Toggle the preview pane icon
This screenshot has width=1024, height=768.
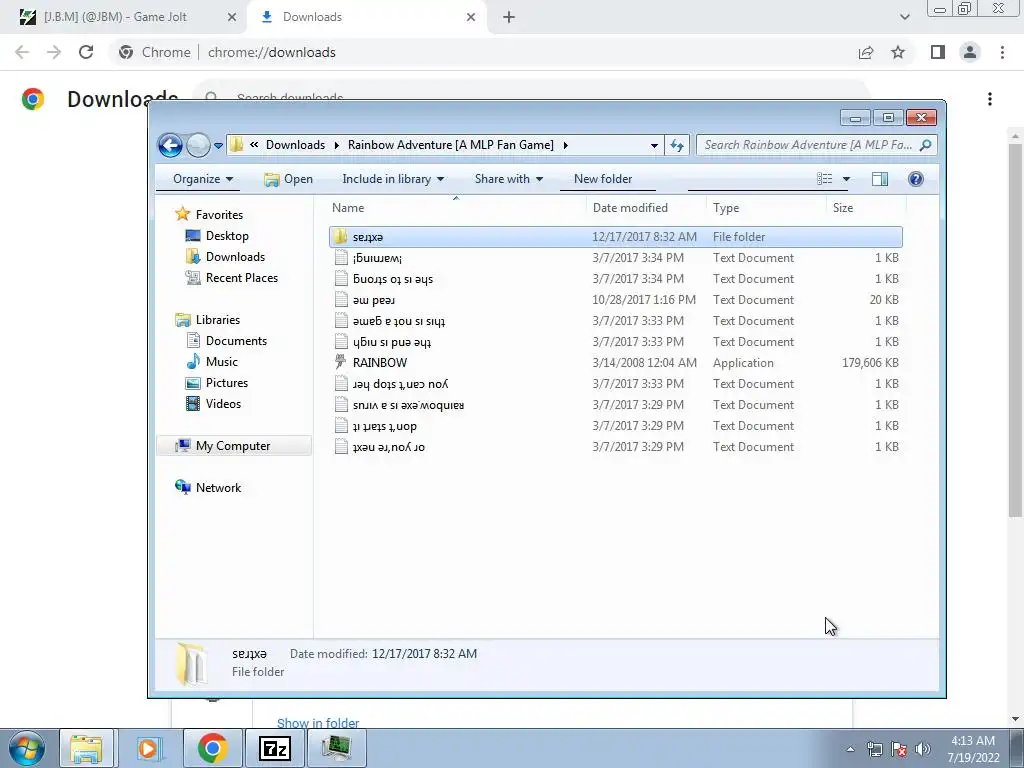pyautogui.click(x=880, y=179)
